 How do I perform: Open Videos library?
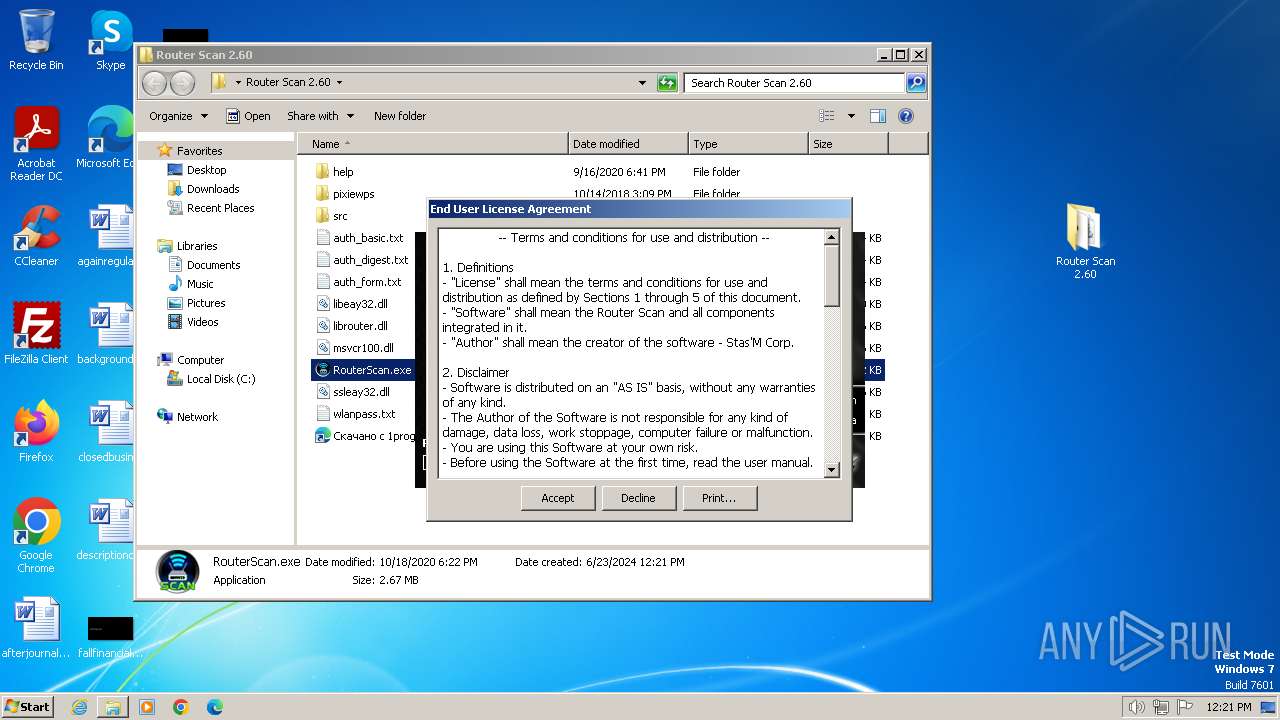pyautogui.click(x=202, y=322)
